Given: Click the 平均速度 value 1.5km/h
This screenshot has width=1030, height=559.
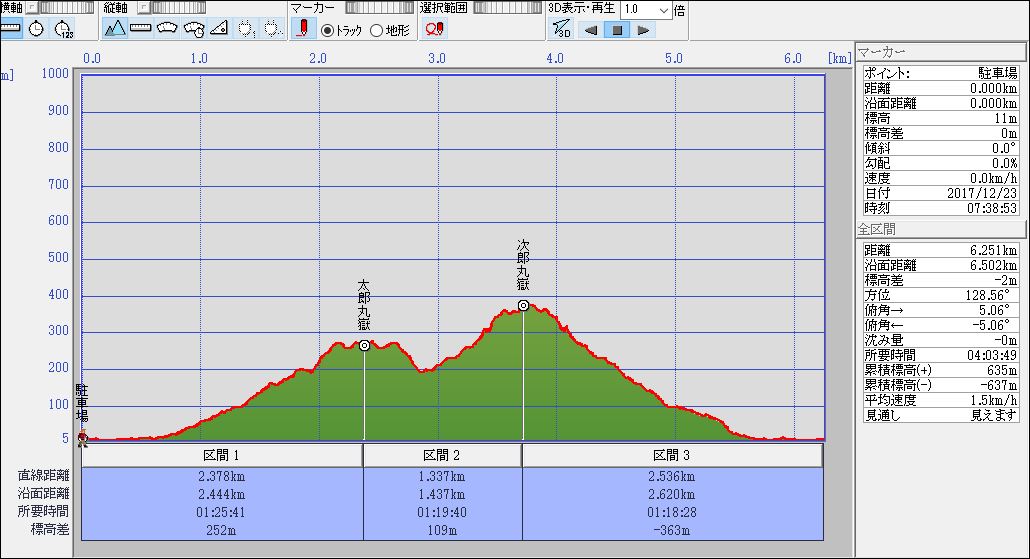Looking at the screenshot, I should pos(995,401).
